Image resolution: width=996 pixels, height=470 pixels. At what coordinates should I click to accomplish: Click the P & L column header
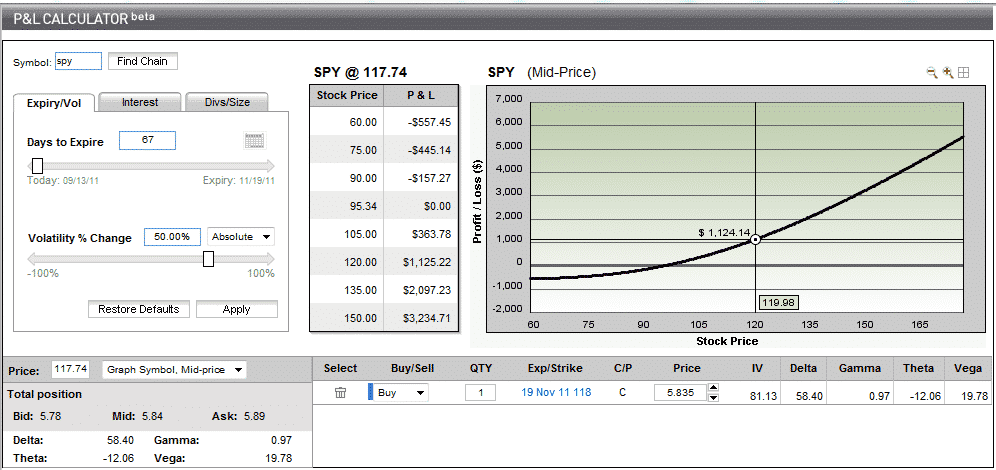pos(421,95)
